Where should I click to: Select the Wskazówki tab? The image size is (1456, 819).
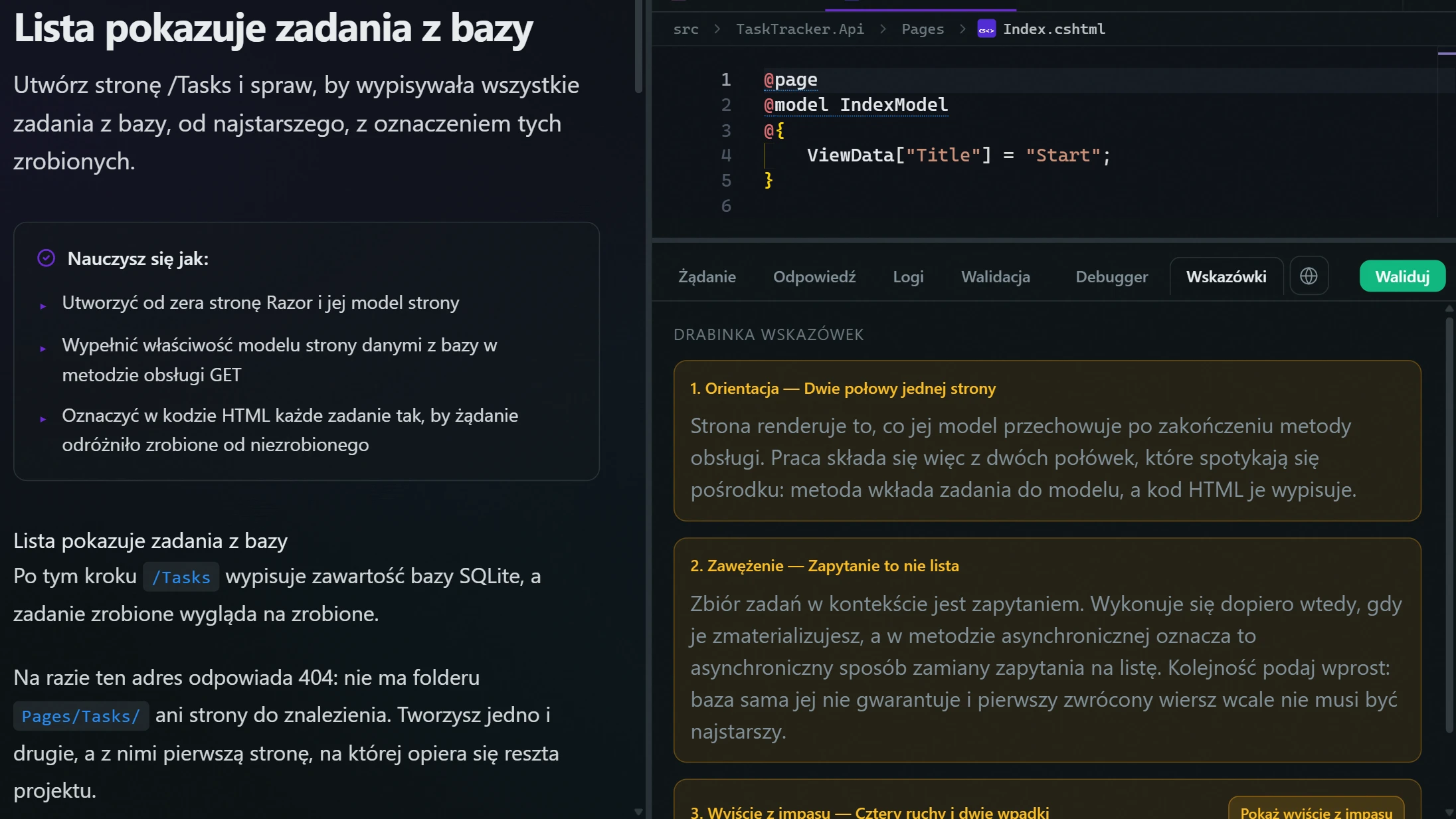pos(1226,276)
